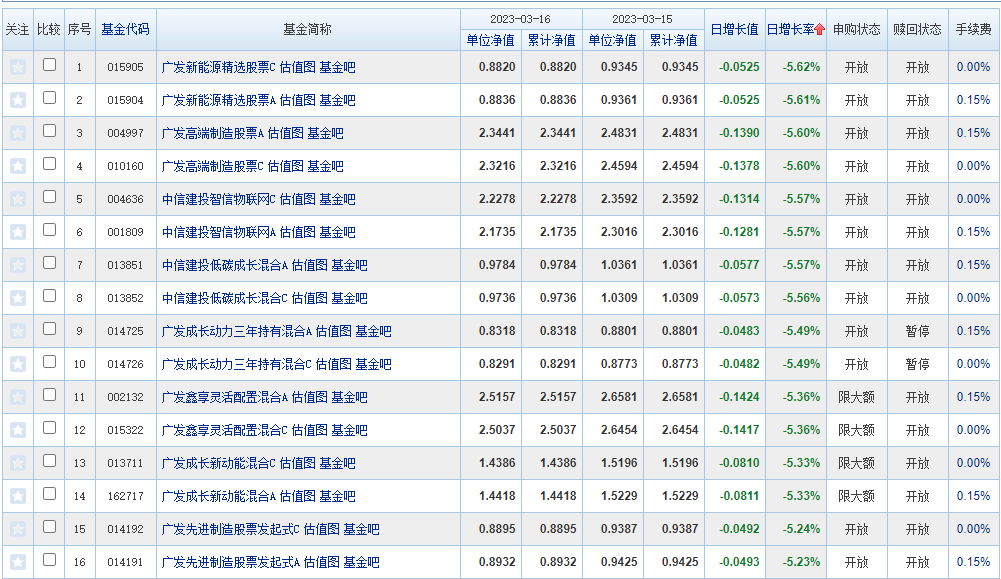Click red sort arrow beside 日增长率
This screenshot has width=1001, height=579.
coord(820,29)
